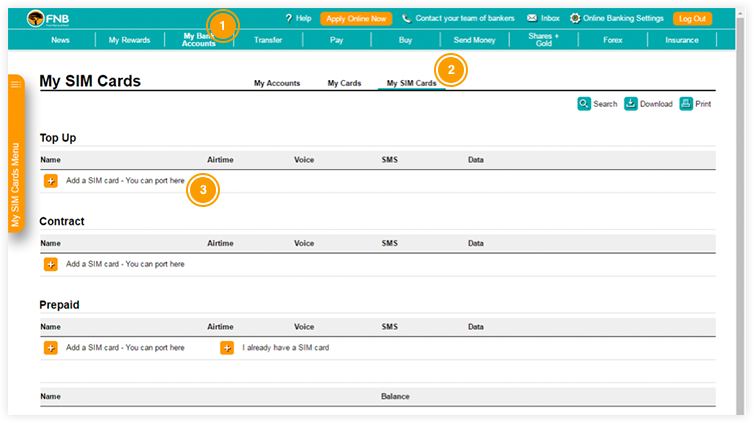The height and width of the screenshot is (423, 754).
Task: Click the Search magnifier icon
Action: pyautogui.click(x=584, y=103)
